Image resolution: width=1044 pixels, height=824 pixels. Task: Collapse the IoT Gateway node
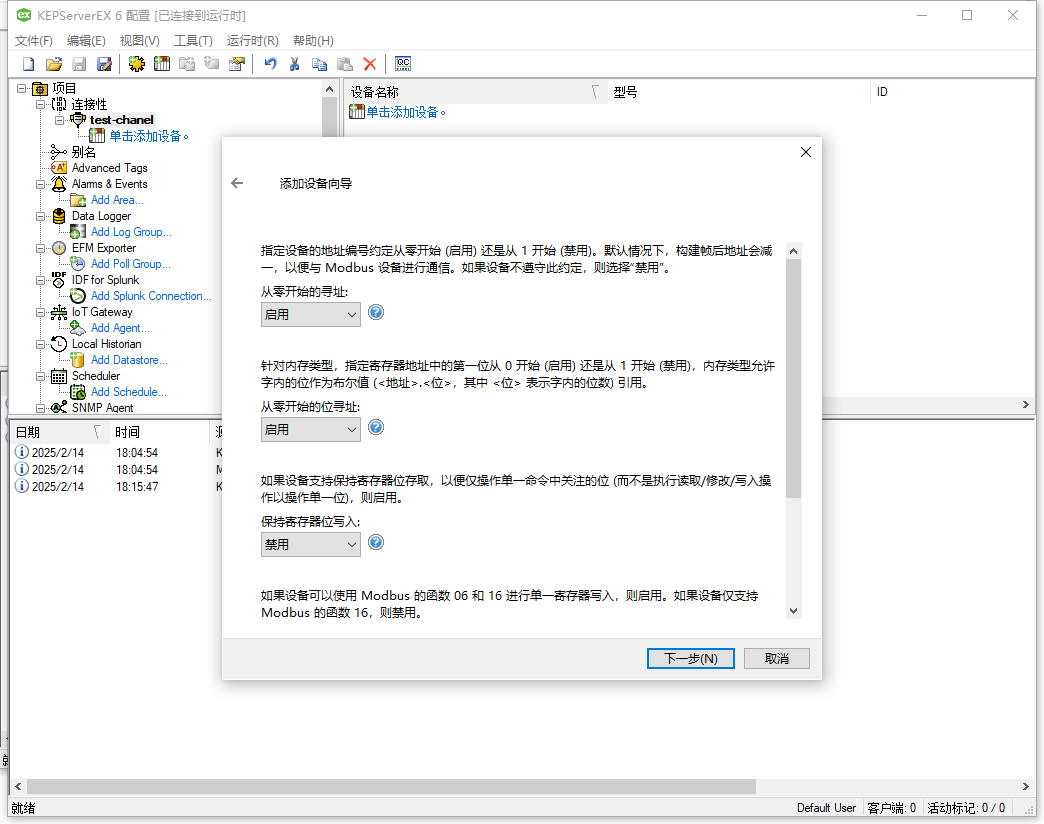pos(41,312)
